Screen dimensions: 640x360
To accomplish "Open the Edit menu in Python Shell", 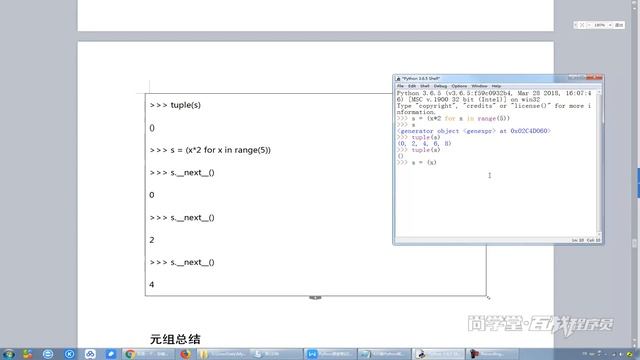I will click(x=412, y=86).
